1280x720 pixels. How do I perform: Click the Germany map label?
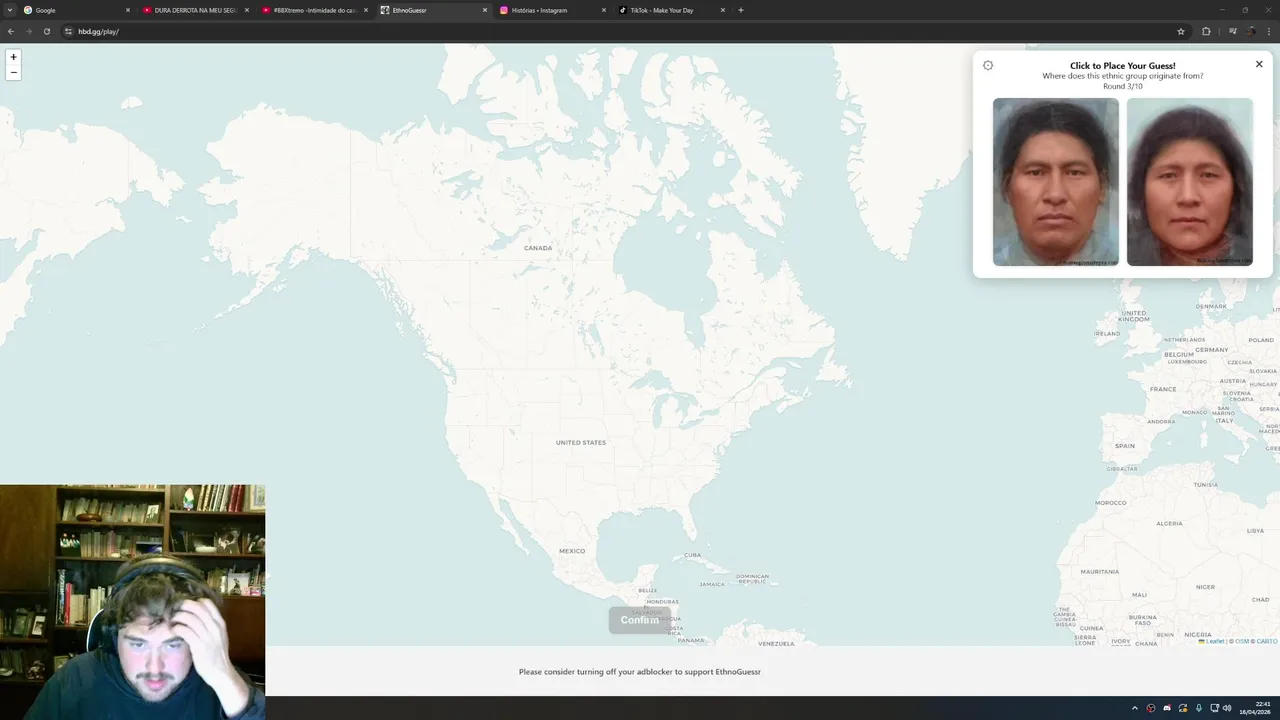click(x=1211, y=350)
